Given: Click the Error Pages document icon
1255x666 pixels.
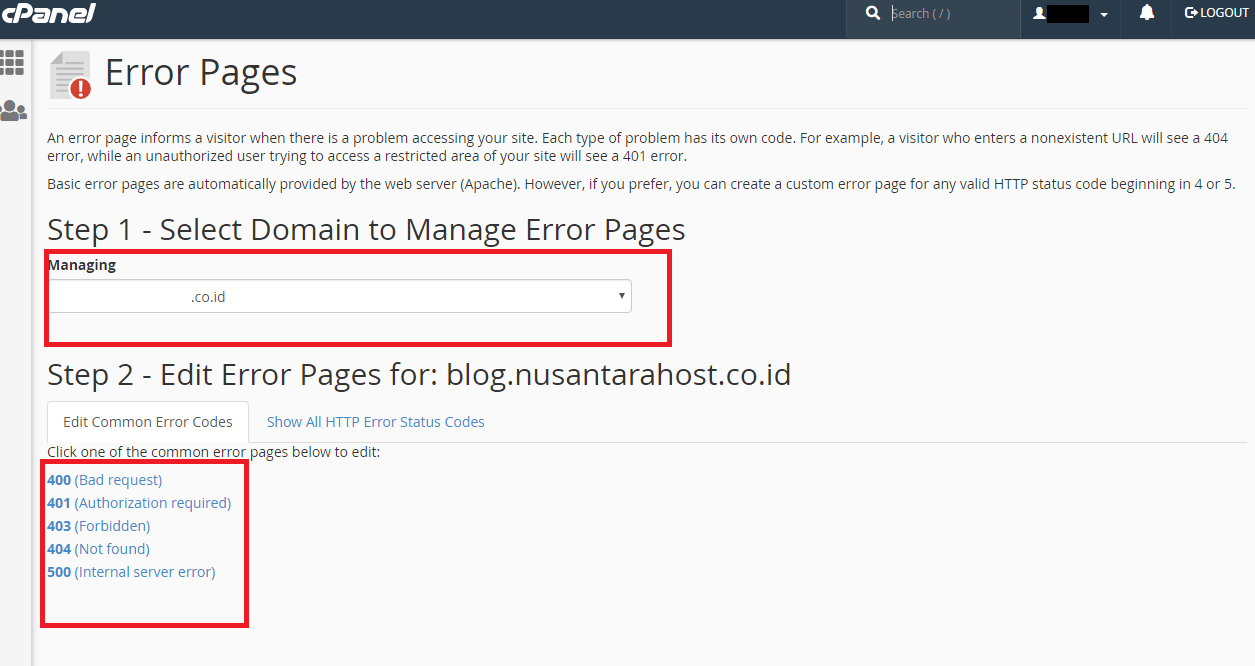Looking at the screenshot, I should [x=70, y=75].
